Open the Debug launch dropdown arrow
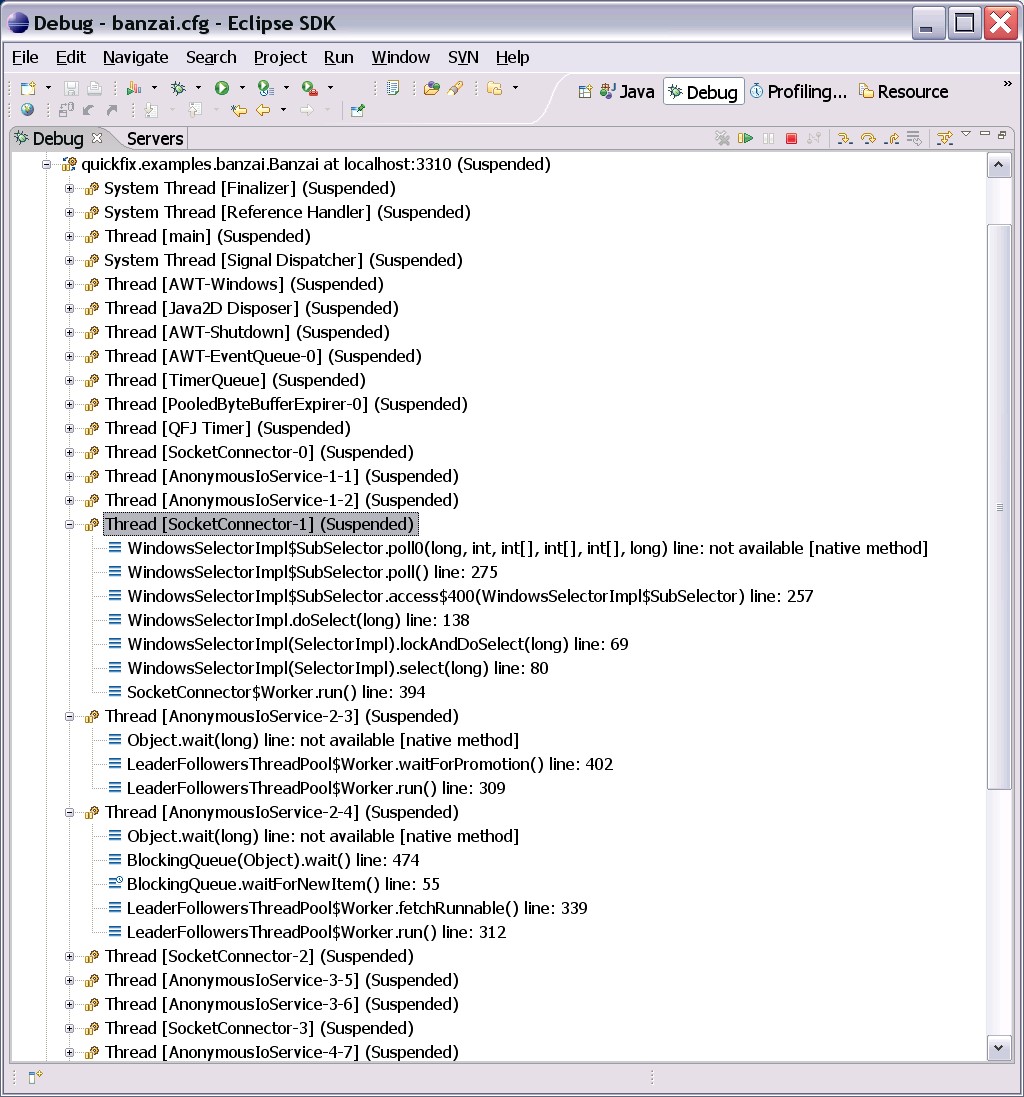This screenshot has height=1097, width=1024. click(x=198, y=88)
